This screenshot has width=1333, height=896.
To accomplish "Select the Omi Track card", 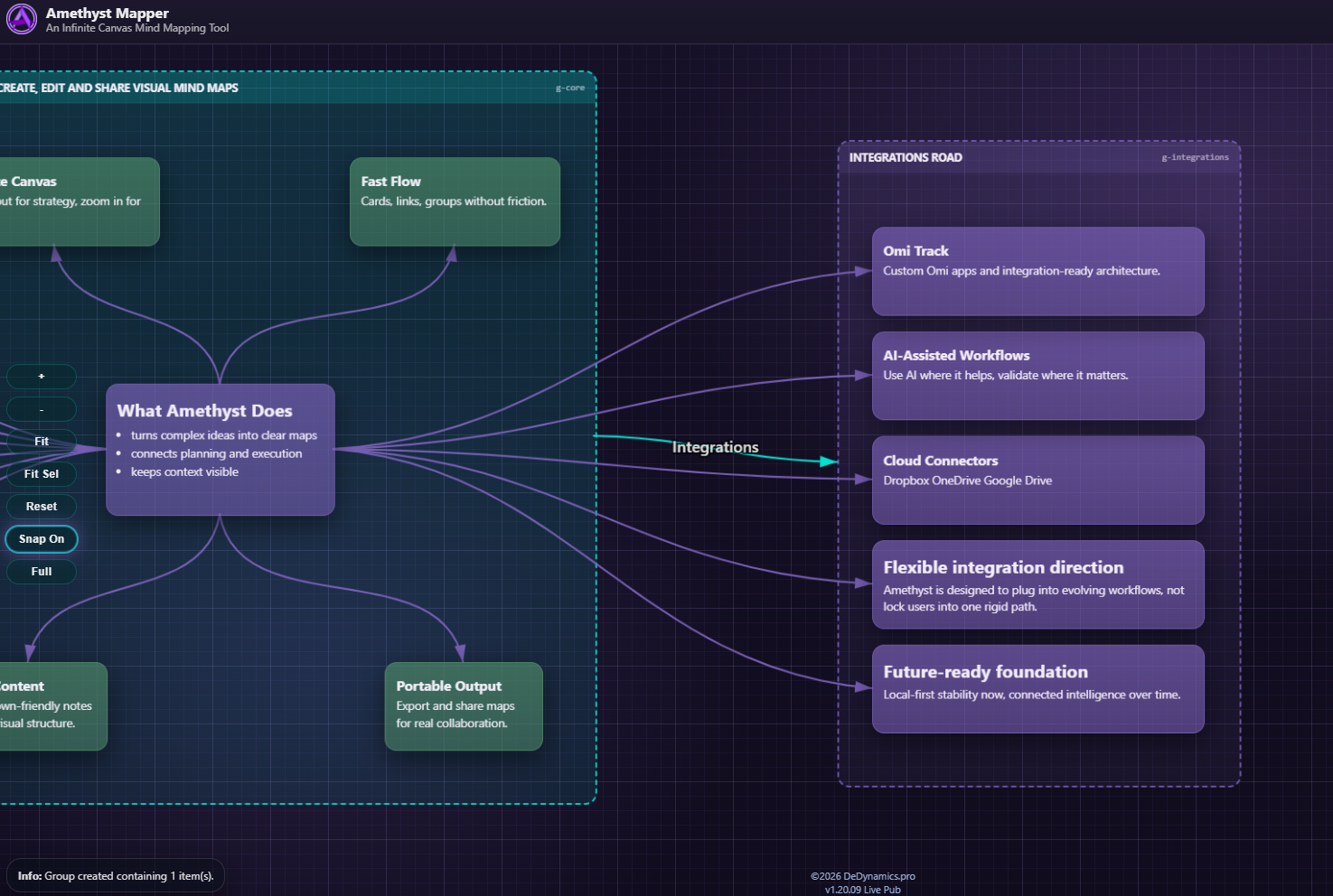I will coord(1037,271).
